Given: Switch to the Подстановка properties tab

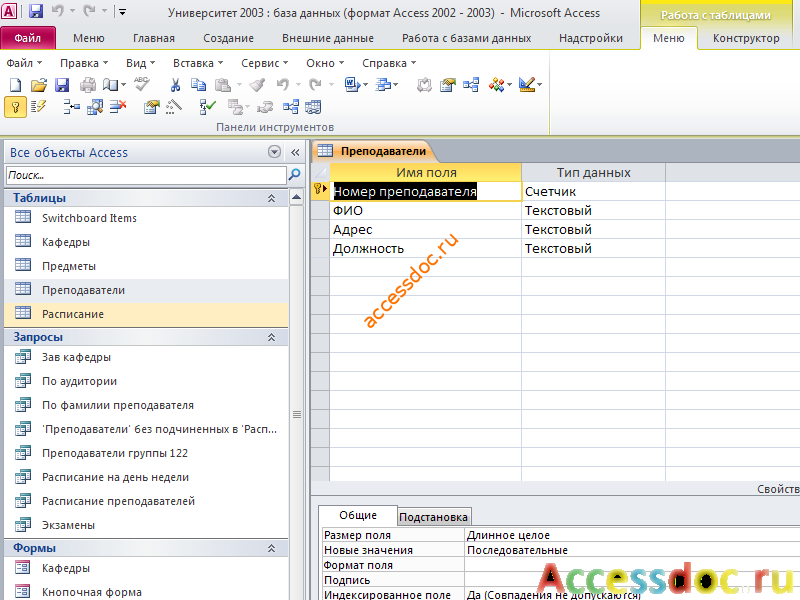Looking at the screenshot, I should click(x=433, y=517).
